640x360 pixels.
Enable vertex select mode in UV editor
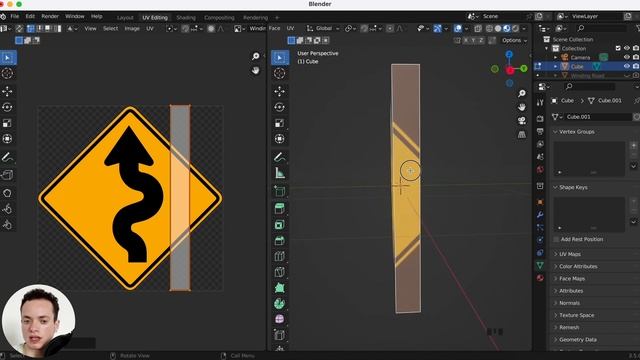pos(31,29)
